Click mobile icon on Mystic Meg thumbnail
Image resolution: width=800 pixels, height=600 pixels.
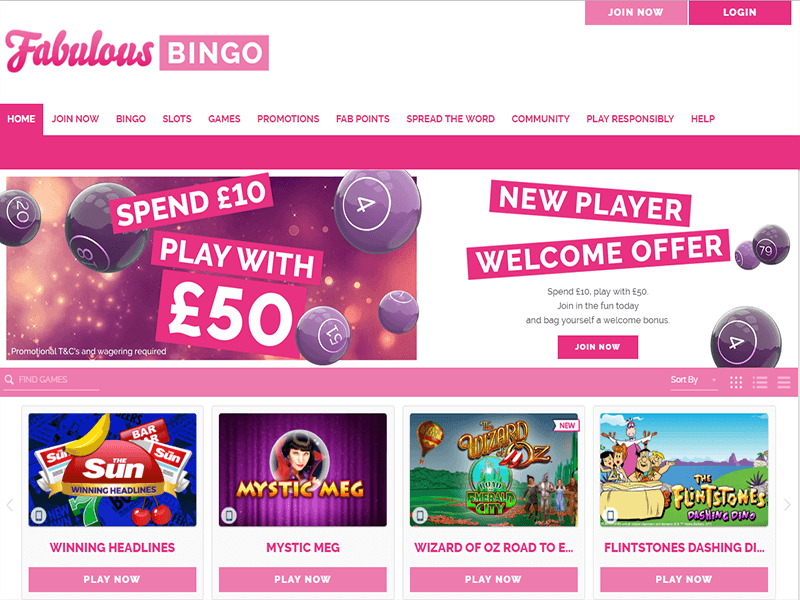tap(229, 515)
